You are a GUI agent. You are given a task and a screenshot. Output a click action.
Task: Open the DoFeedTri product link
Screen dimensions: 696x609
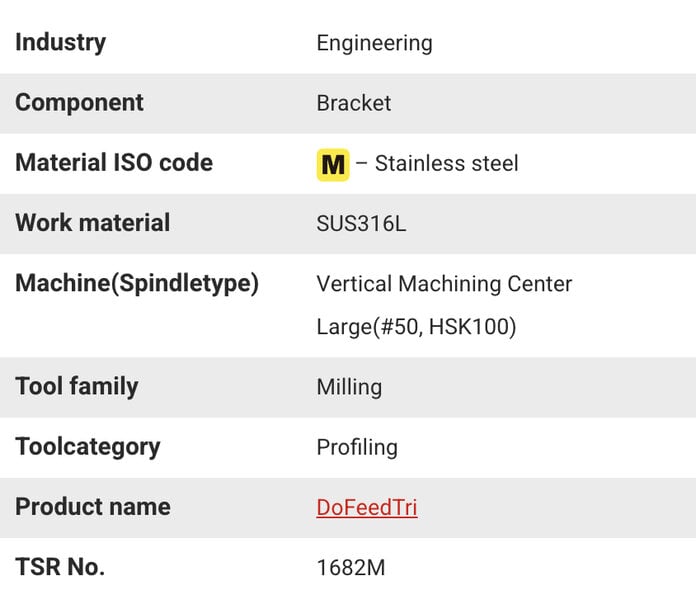tap(367, 507)
